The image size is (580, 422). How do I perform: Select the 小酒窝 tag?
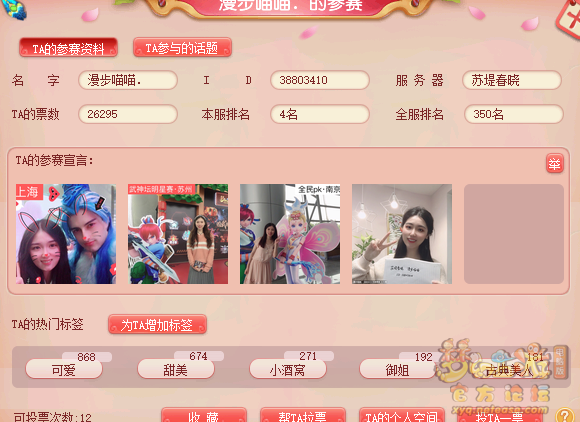(288, 369)
